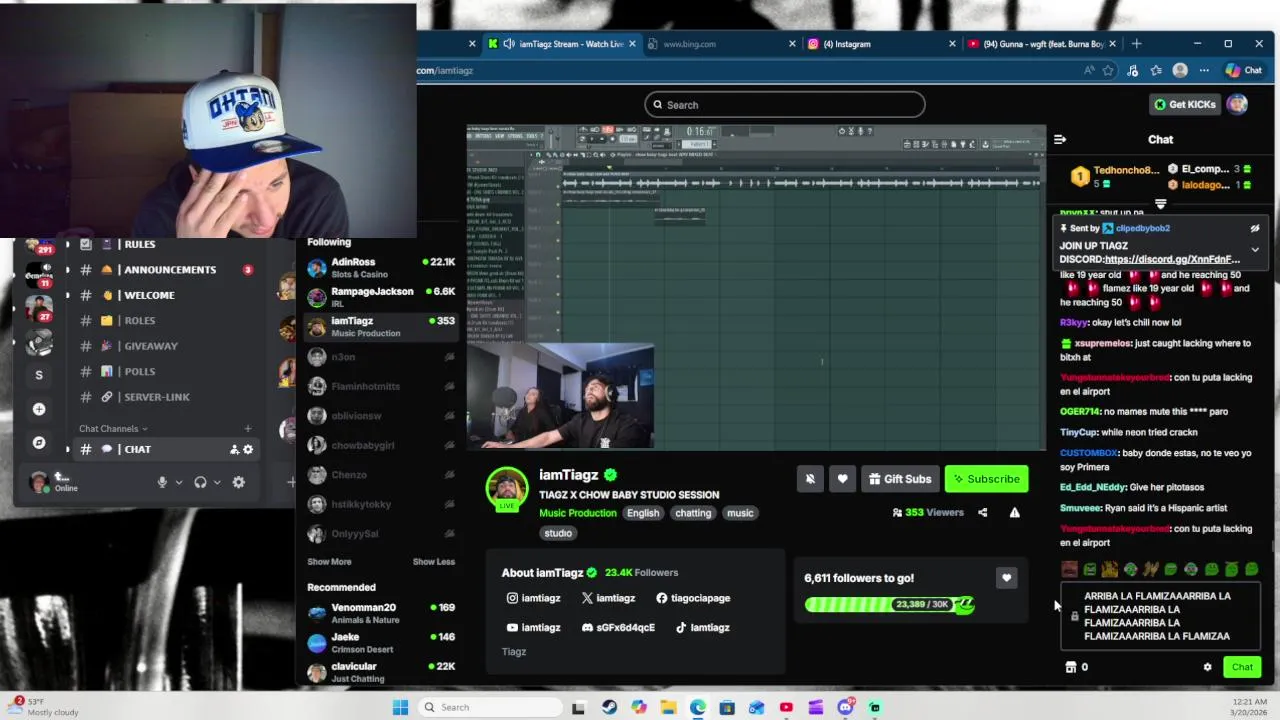This screenshot has height=720, width=1280.
Task: Open iamtiagz TikTok link
Action: tap(702, 628)
